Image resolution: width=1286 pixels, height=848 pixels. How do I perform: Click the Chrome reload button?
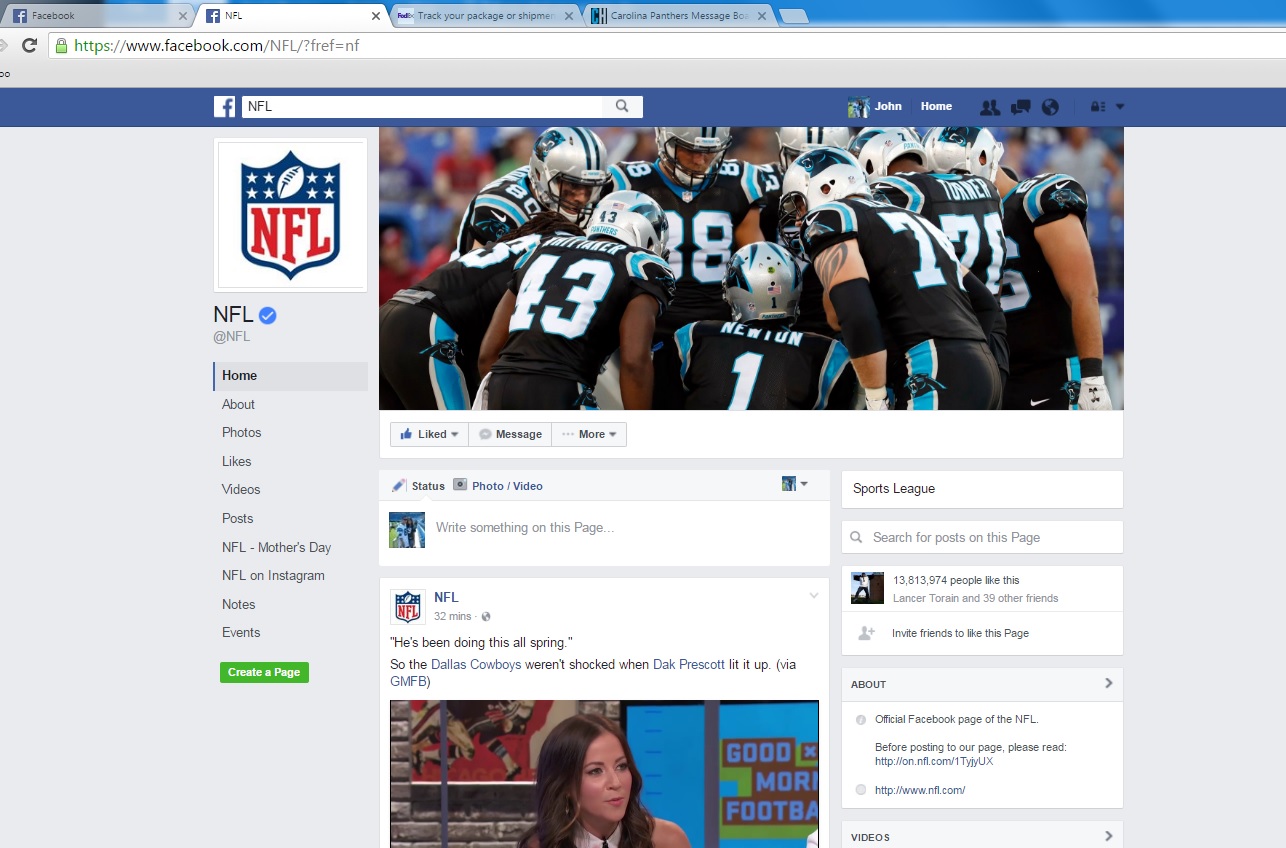29,45
